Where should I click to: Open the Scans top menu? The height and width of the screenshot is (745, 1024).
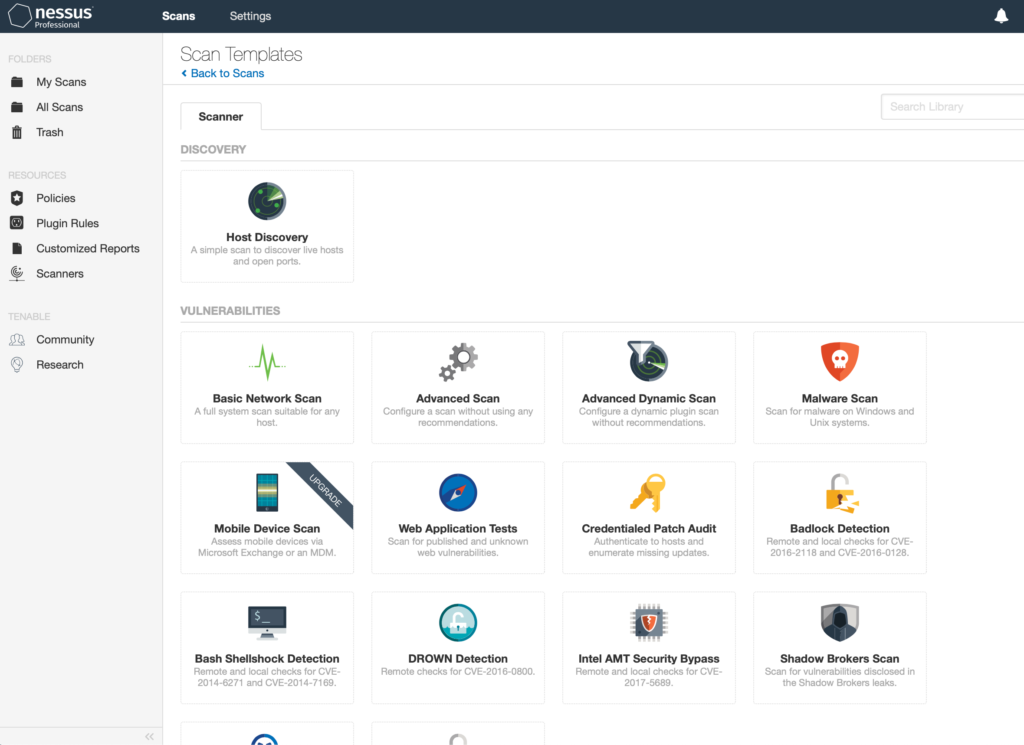coord(178,16)
